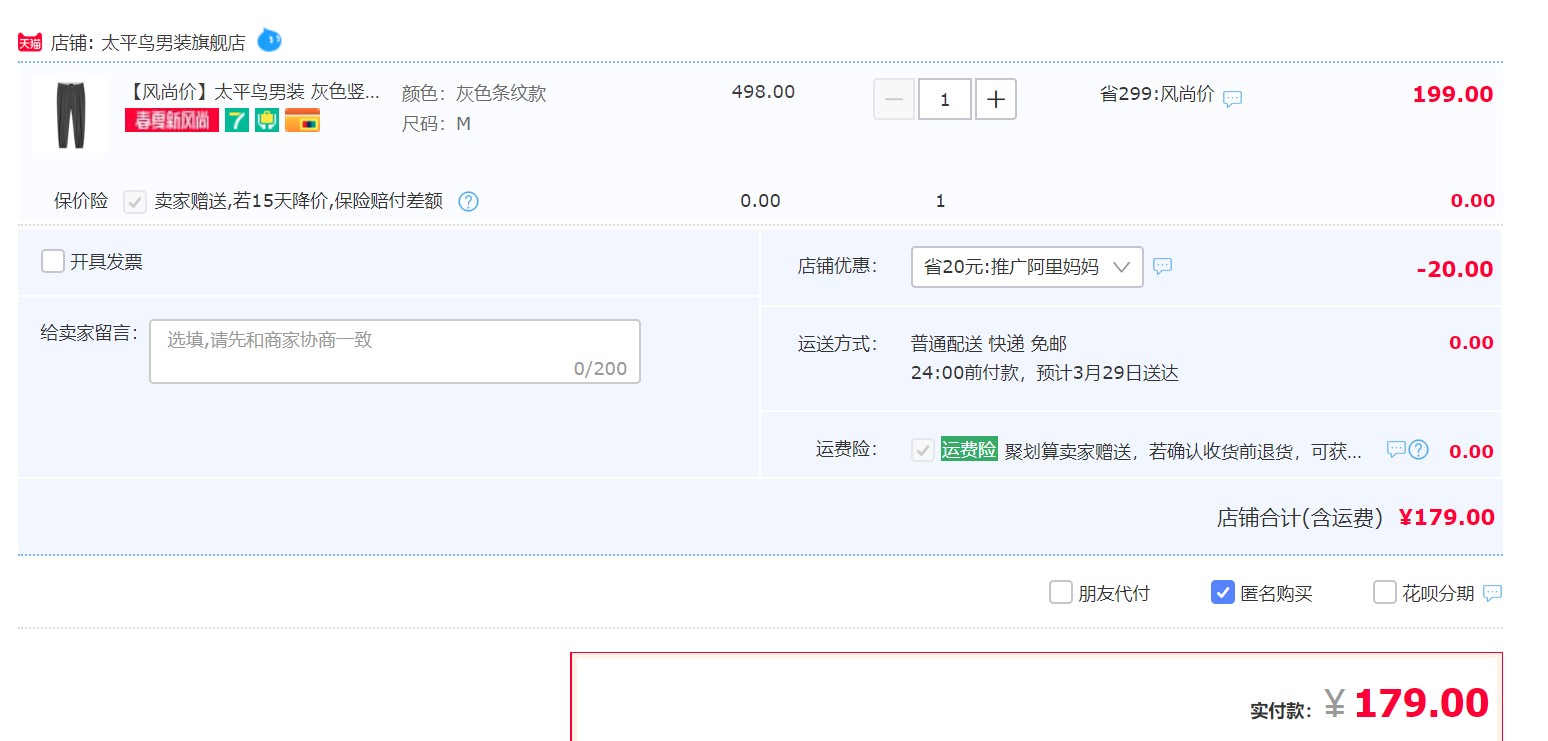
Task: Enable the 朋友代付 checkbox
Action: (1061, 593)
